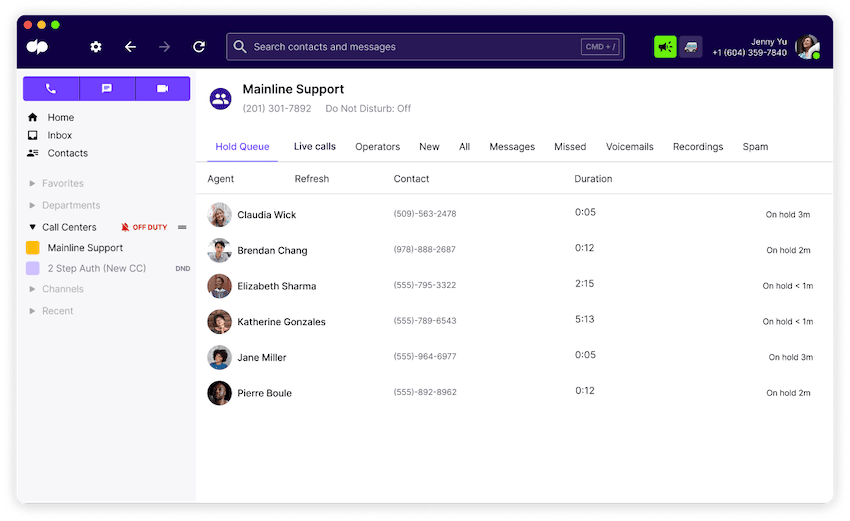850x521 pixels.
Task: Toggle Do Not Disturb: Off setting
Action: pyautogui.click(x=368, y=108)
